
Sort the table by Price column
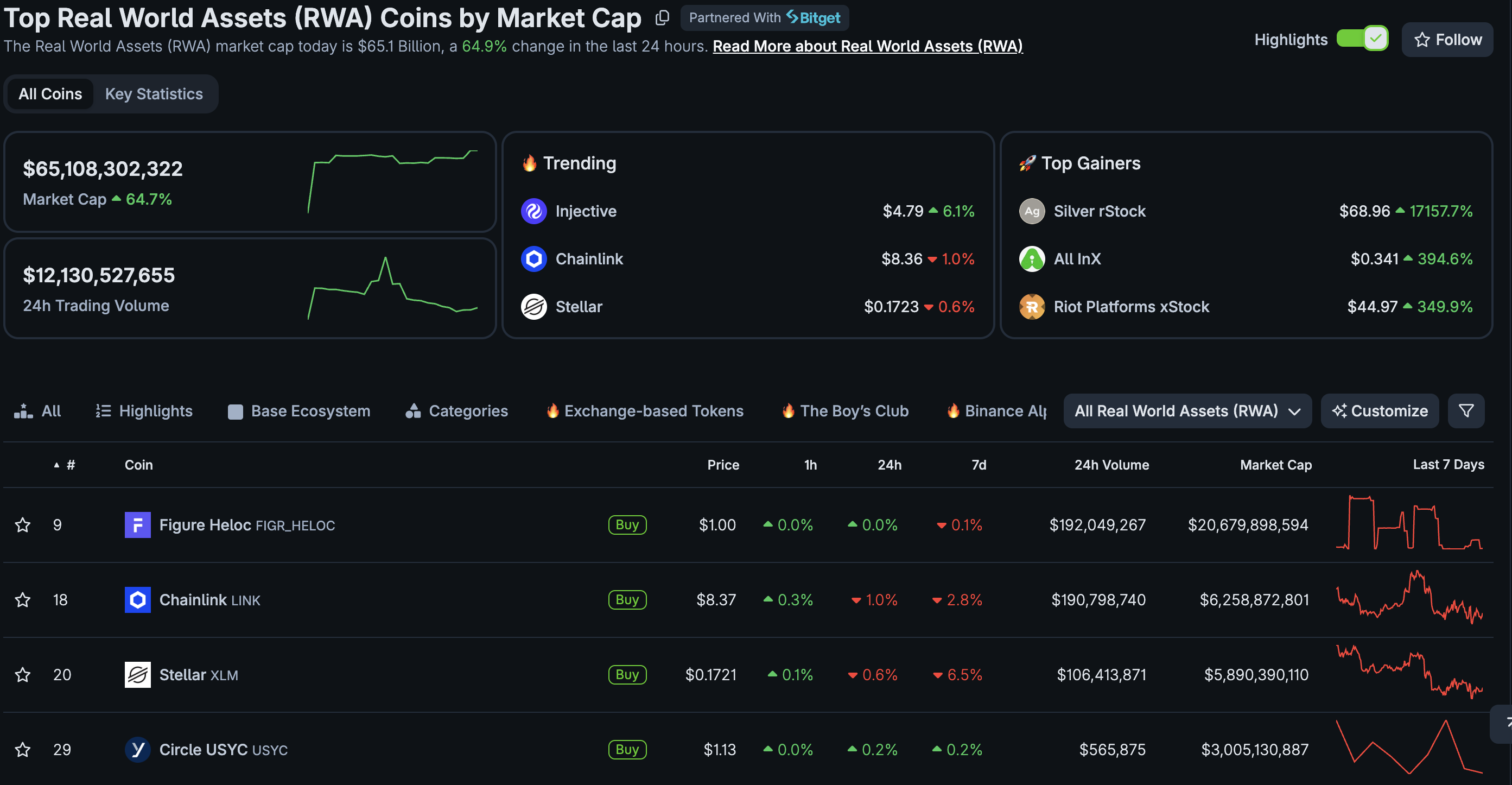pos(722,465)
